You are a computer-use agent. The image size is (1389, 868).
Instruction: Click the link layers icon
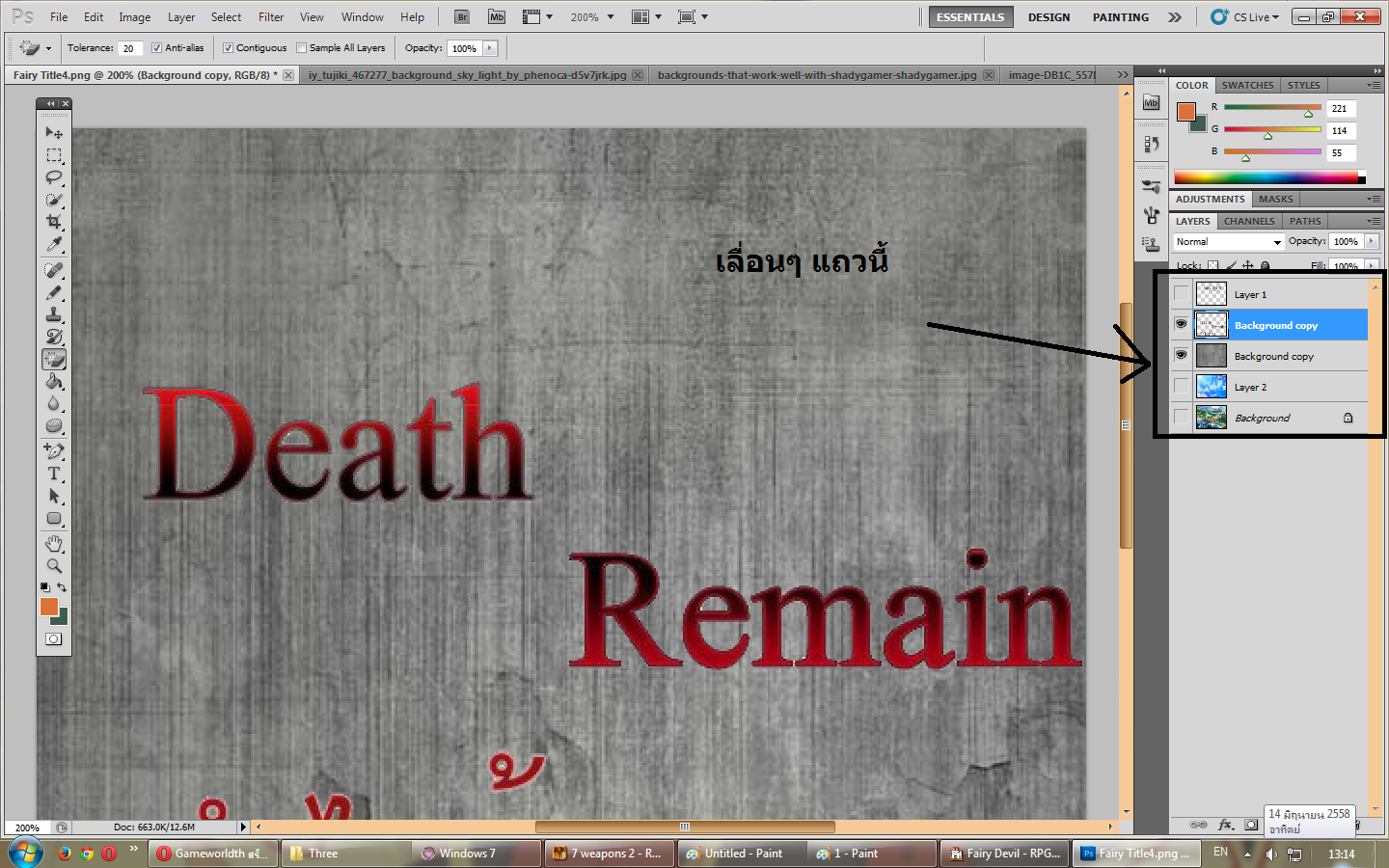[x=1198, y=825]
